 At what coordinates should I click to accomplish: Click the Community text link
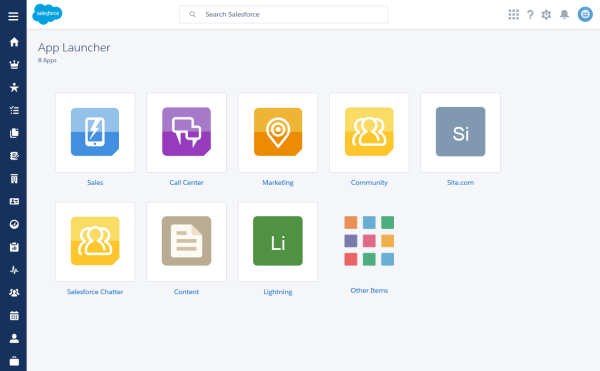coord(369,182)
